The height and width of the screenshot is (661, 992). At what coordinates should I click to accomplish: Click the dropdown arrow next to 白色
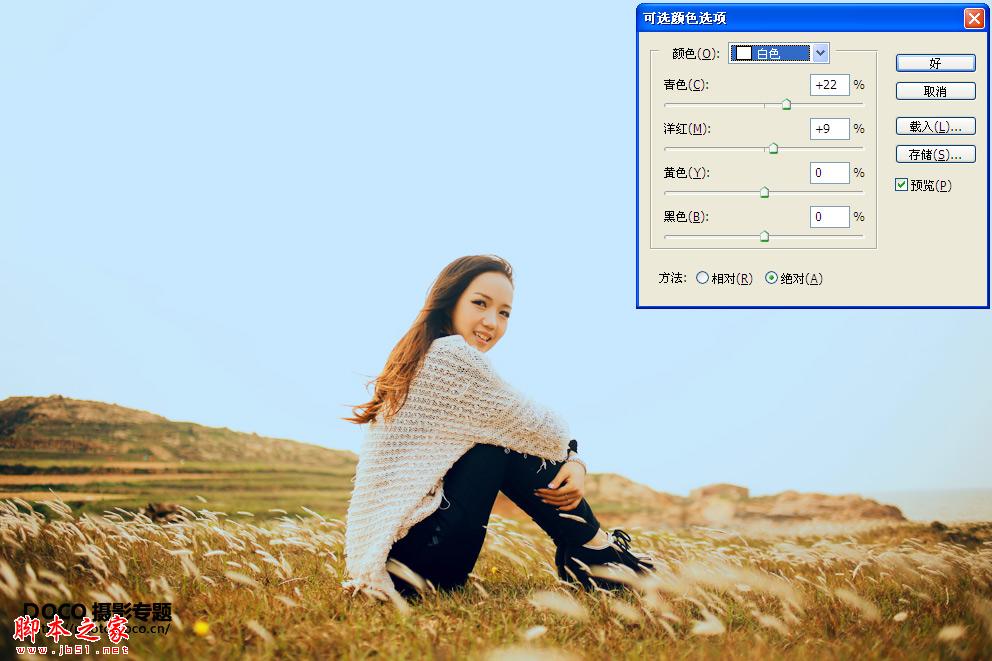click(x=821, y=53)
